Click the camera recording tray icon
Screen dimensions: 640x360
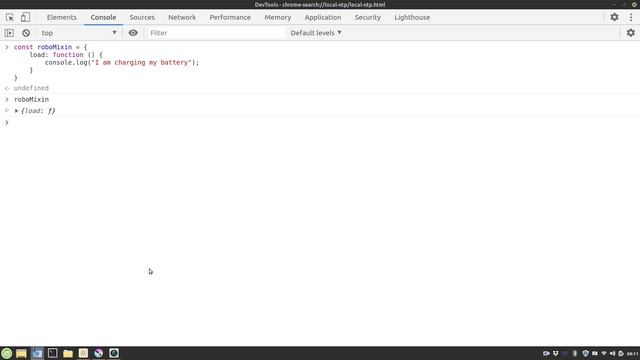pos(546,353)
